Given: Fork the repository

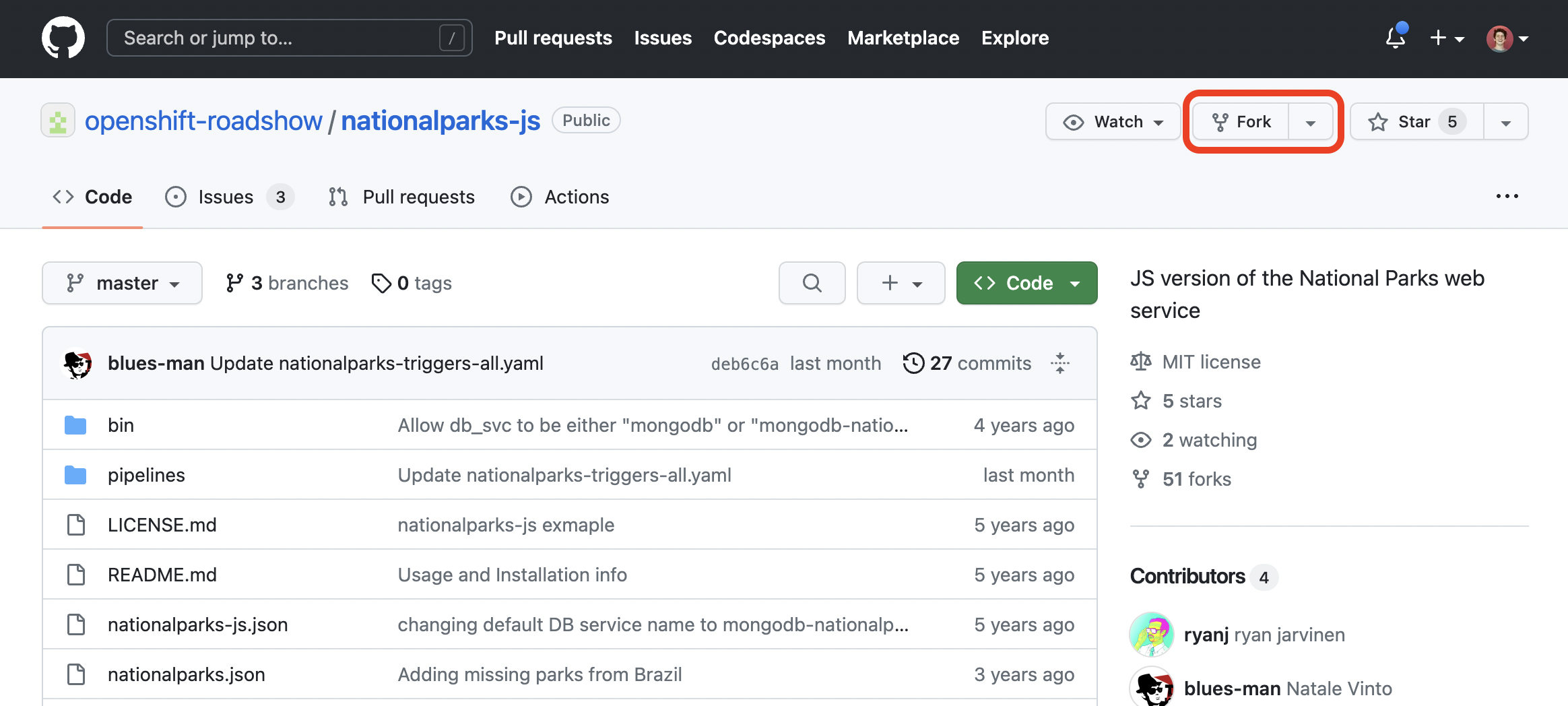Looking at the screenshot, I should point(1241,121).
